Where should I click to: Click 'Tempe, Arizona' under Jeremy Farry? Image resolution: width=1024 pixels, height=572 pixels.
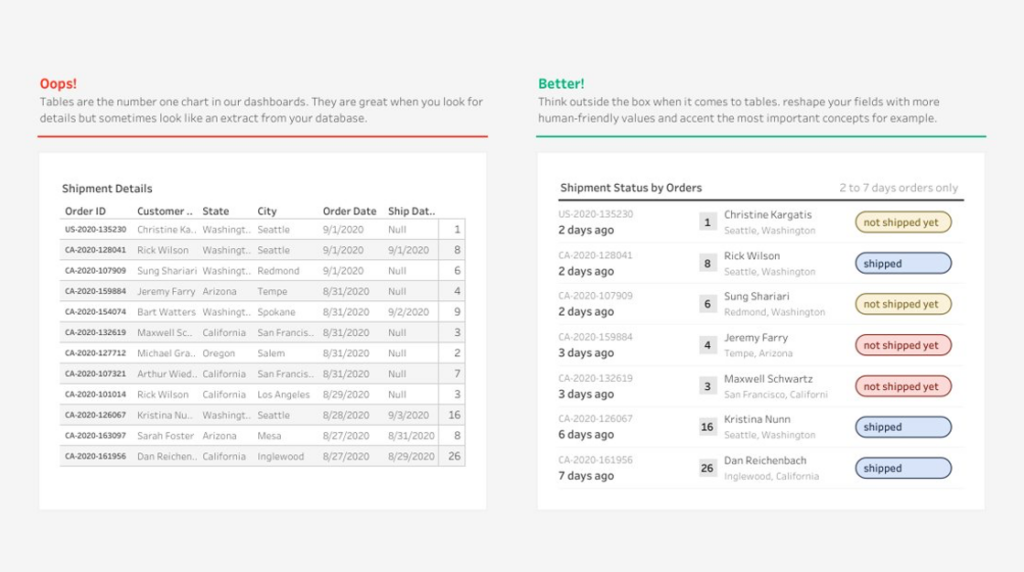click(758, 353)
